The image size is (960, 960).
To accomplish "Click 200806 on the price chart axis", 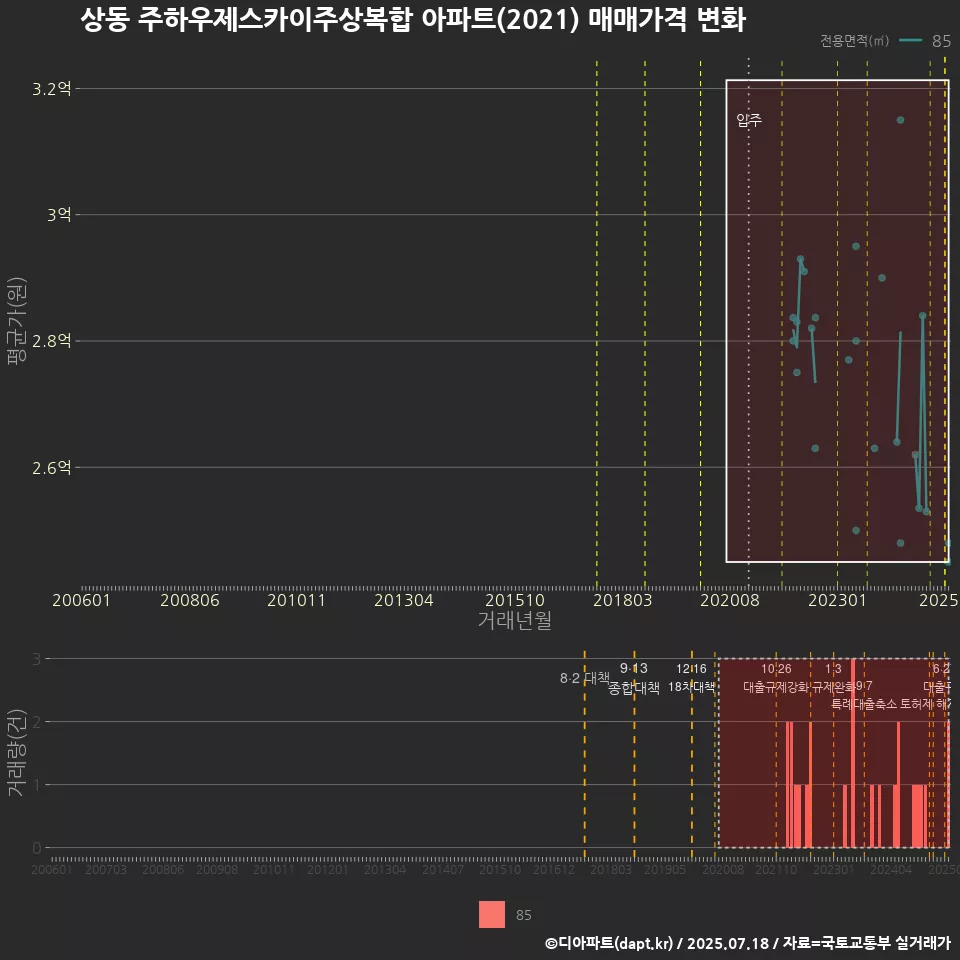I will click(190, 600).
